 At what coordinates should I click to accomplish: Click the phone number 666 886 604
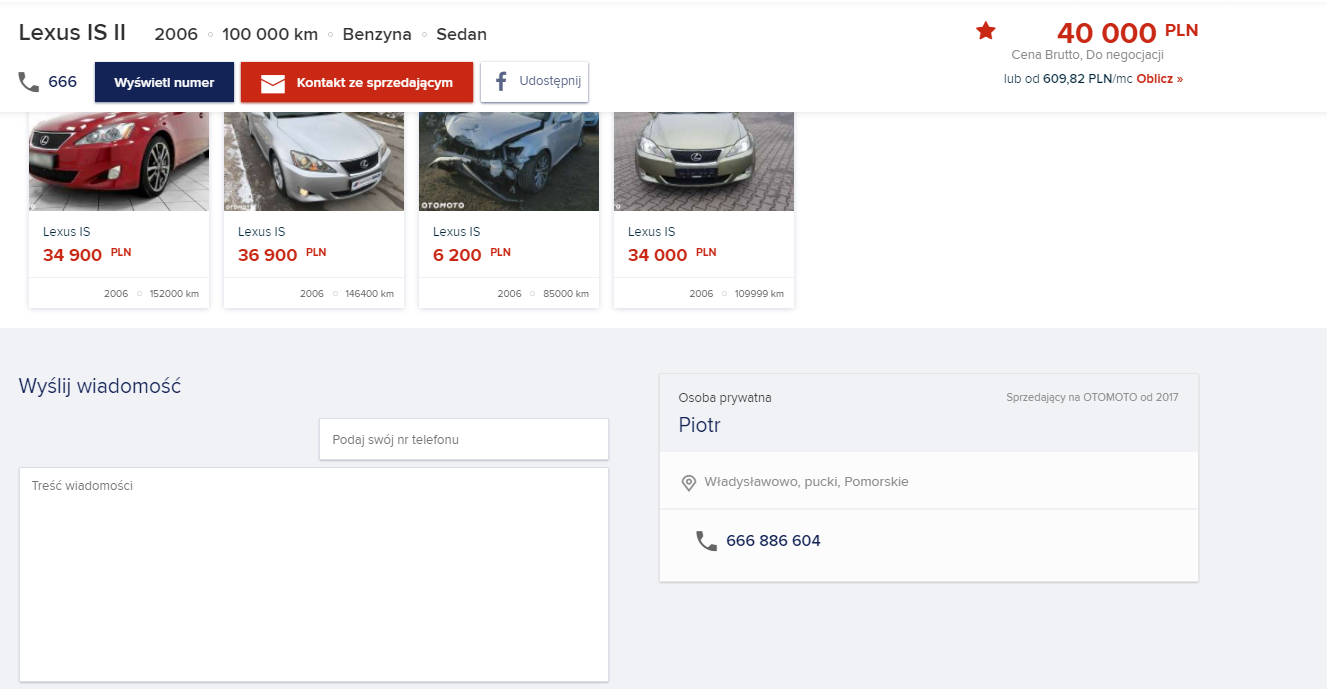(773, 541)
